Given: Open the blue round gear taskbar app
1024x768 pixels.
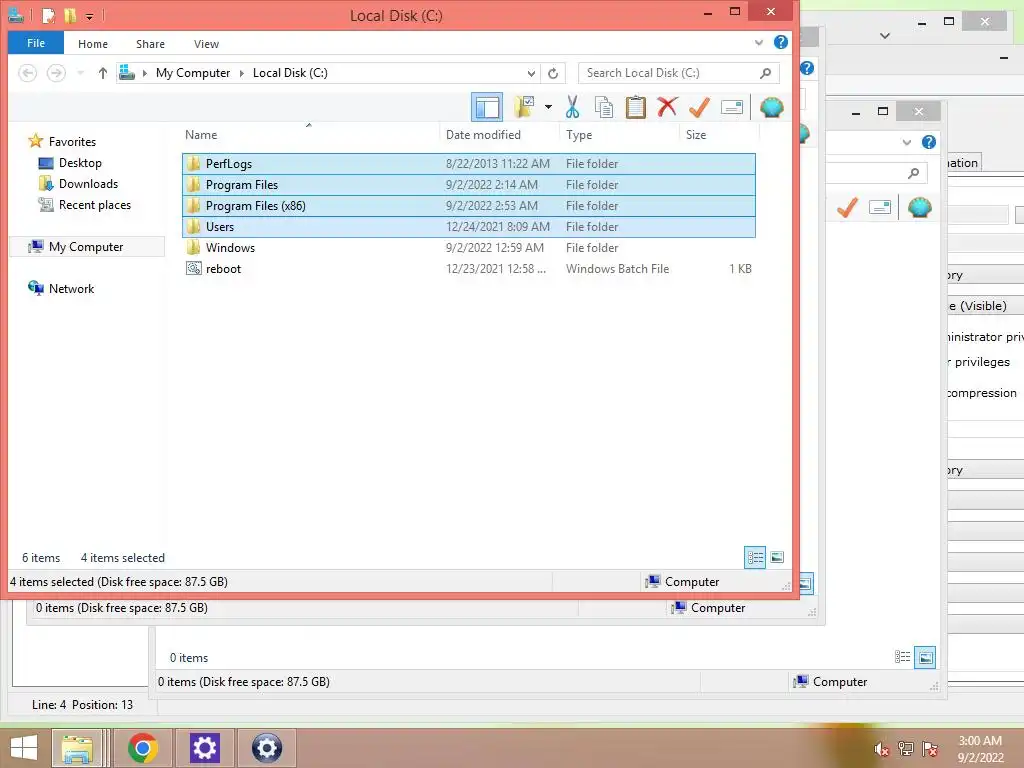Looking at the screenshot, I should pyautogui.click(x=266, y=748).
